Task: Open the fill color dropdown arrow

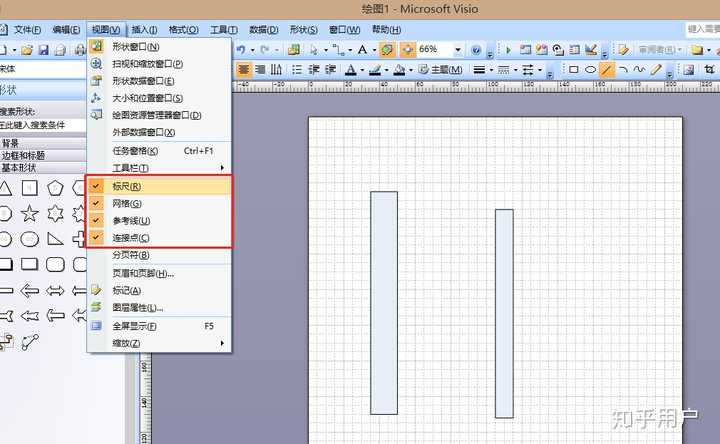Action: (411, 70)
